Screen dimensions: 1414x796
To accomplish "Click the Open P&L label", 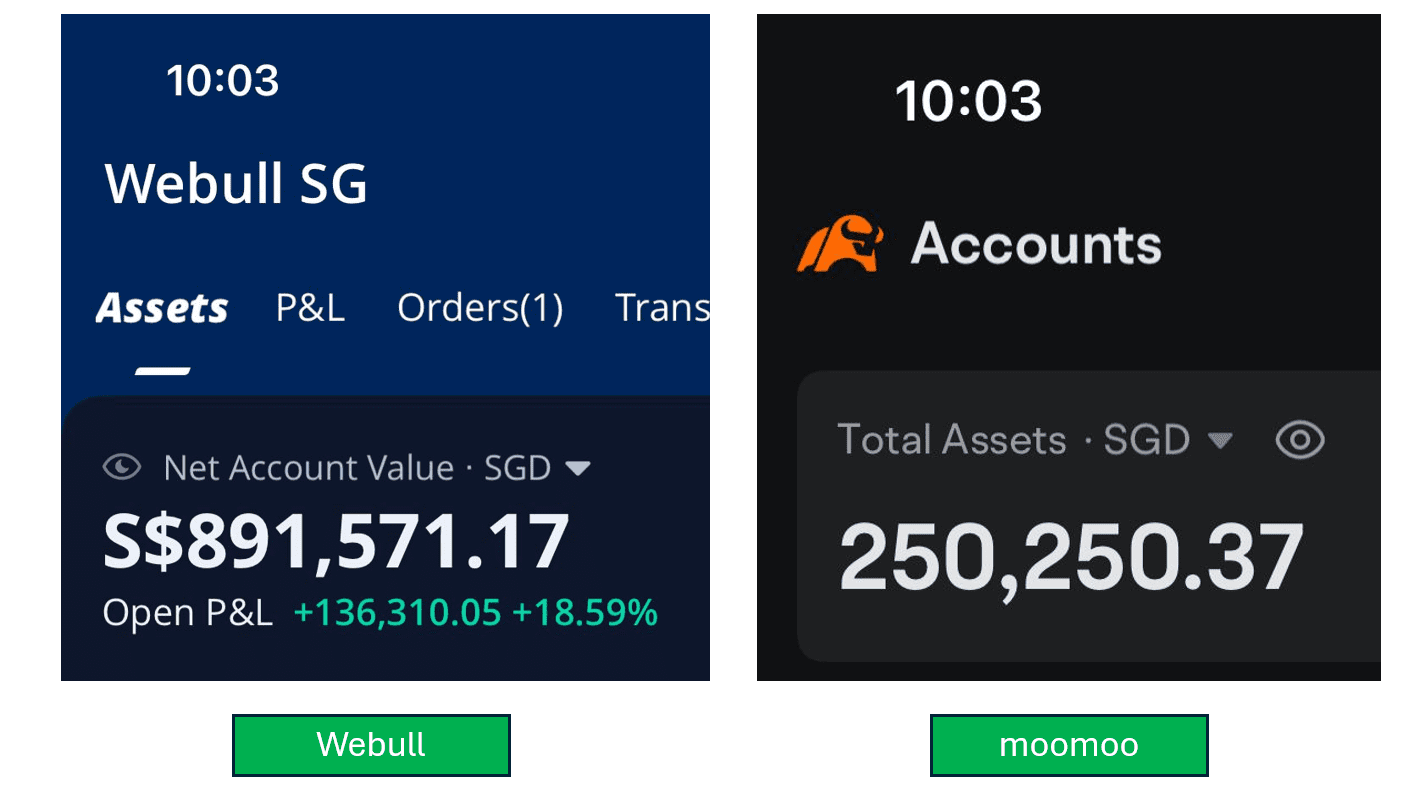I will click(188, 613).
